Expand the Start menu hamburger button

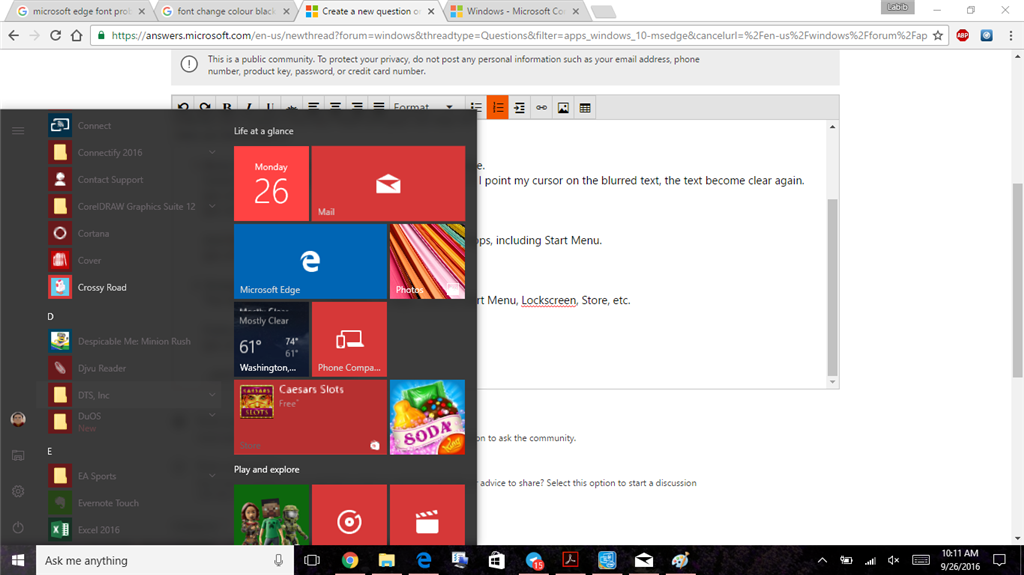coord(18,131)
